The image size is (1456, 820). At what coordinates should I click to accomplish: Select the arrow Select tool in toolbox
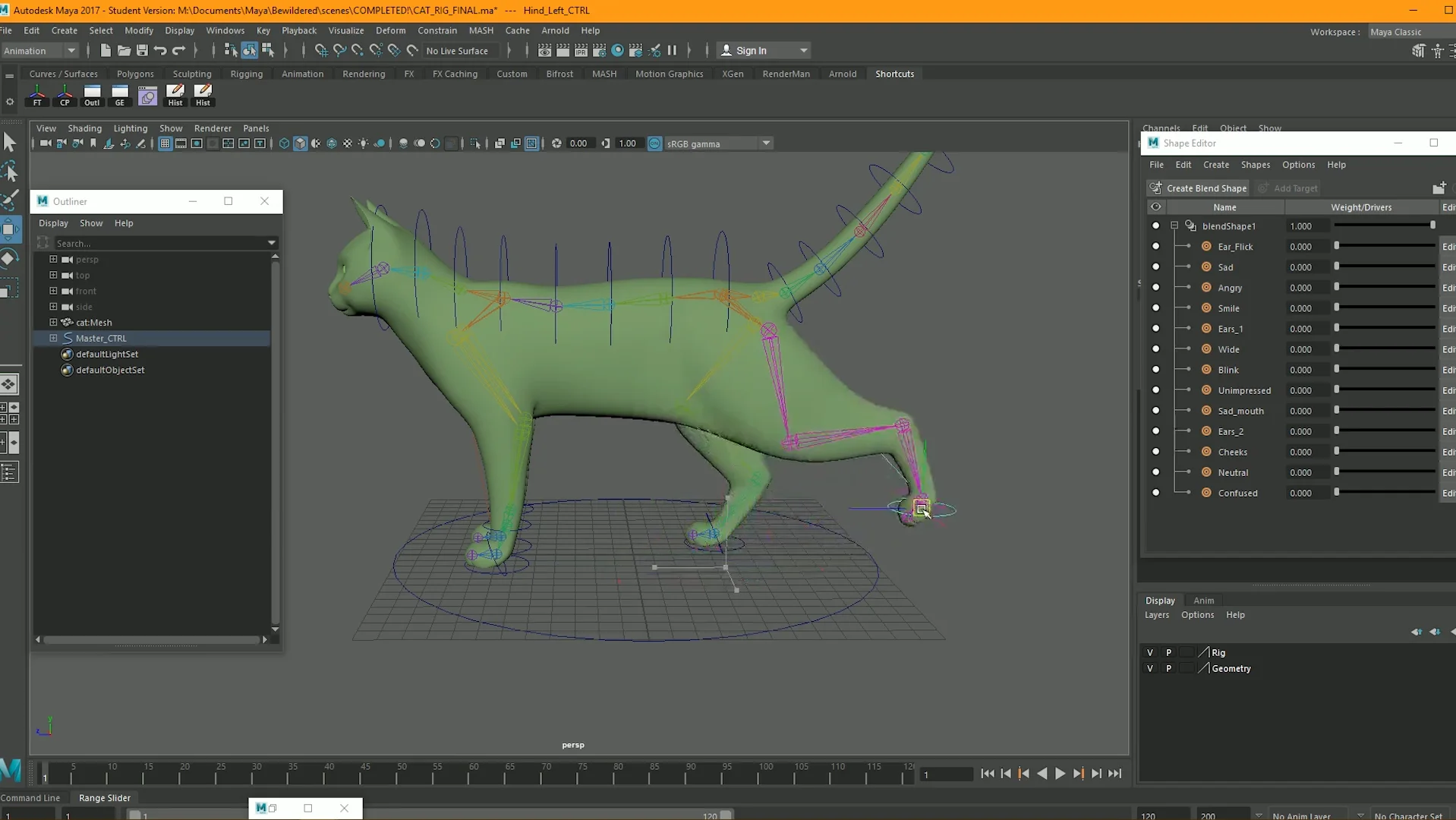click(x=10, y=142)
